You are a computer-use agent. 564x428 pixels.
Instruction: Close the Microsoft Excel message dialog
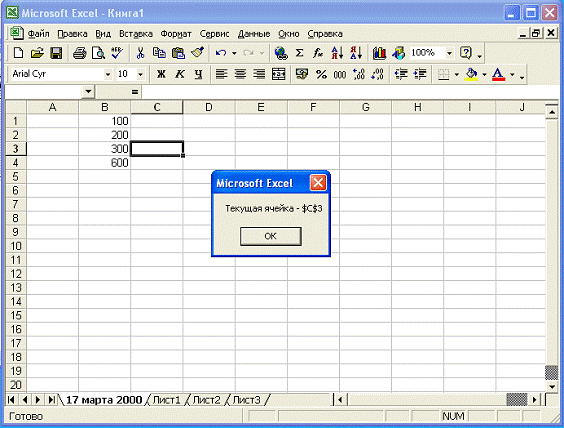(x=318, y=183)
